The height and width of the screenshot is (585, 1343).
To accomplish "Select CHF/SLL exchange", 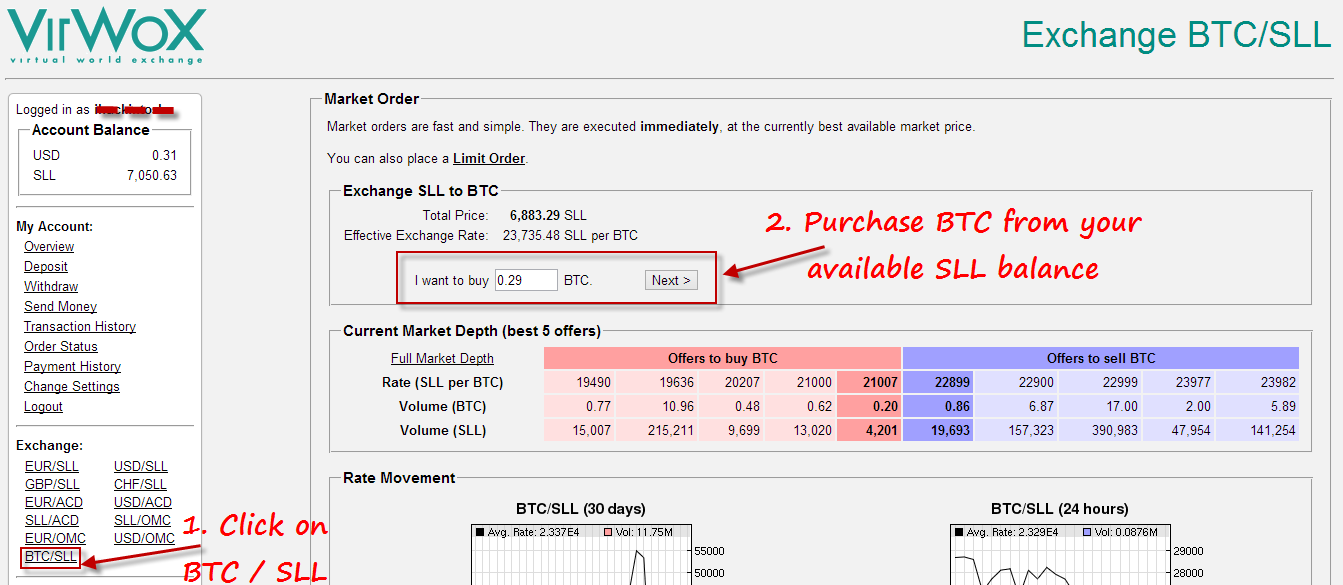I will (141, 485).
